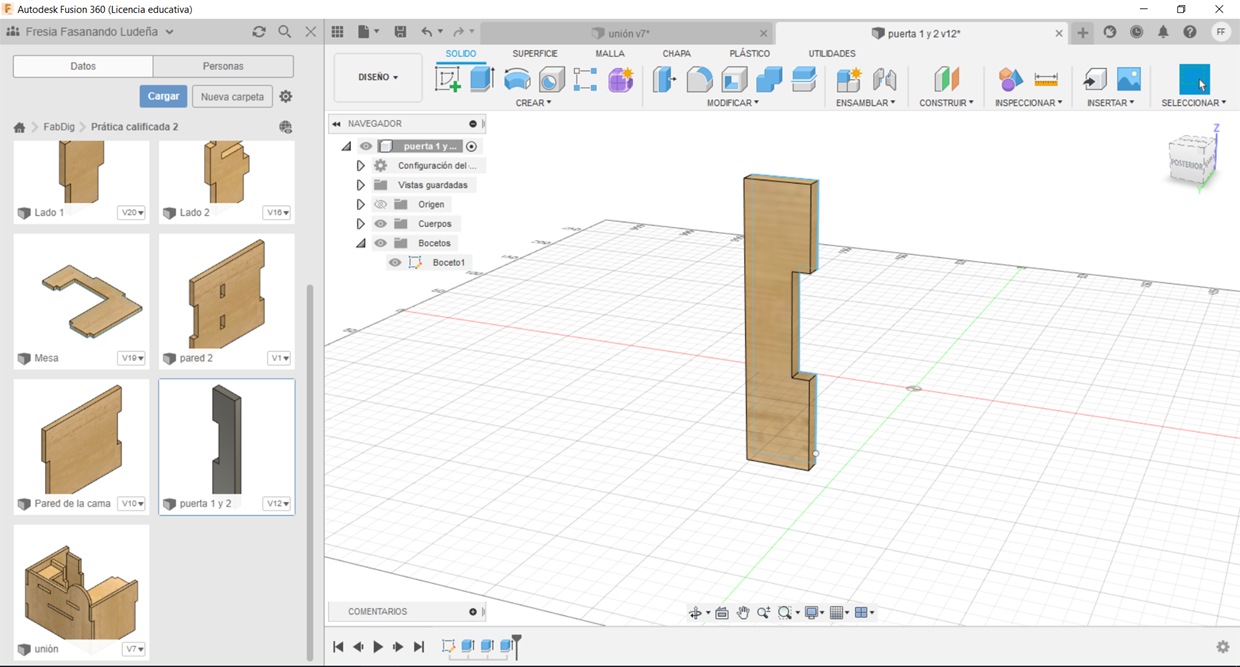Open version dropdown V12 for puerta 1 y 2
Screen dimensions: 1240x667
pos(277,503)
